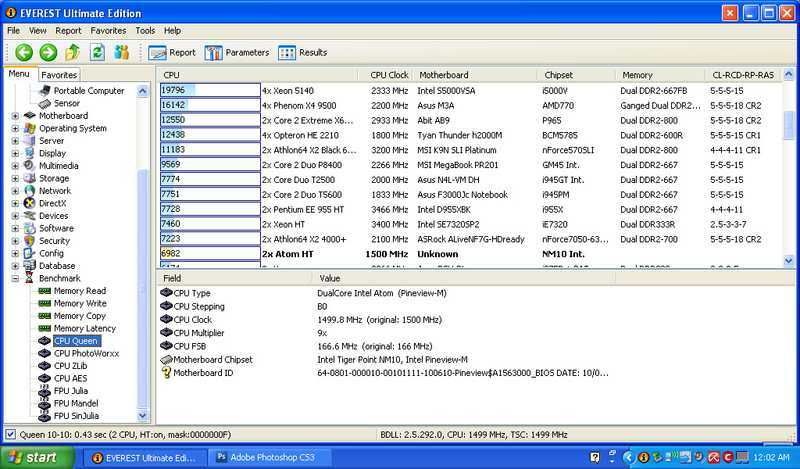Select CPU AES benchmark
The image size is (800, 469).
[x=70, y=378]
